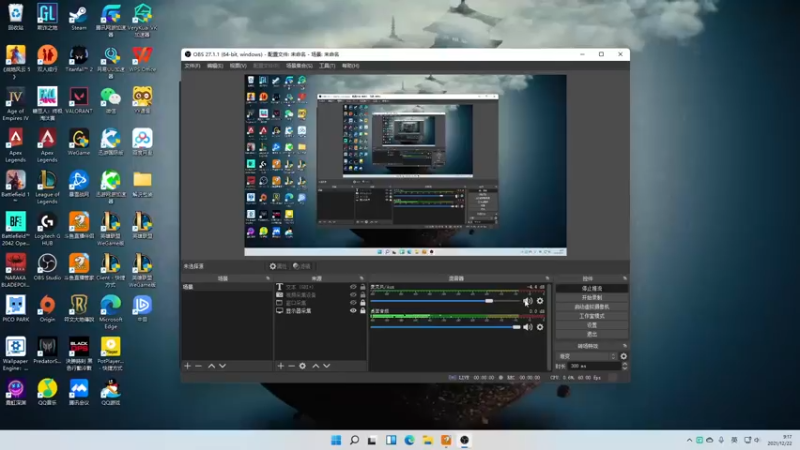Open Steam desktop shortcut
The image size is (800, 450).
[79, 17]
